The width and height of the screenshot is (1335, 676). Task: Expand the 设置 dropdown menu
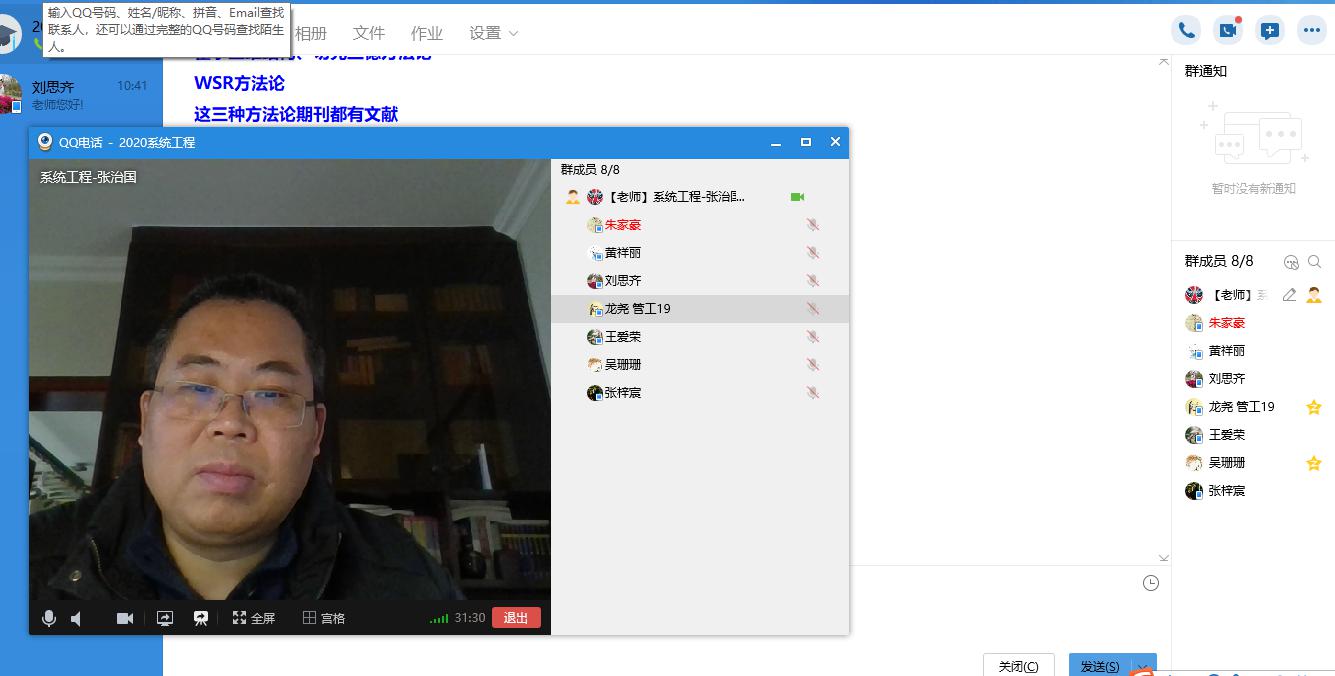pyautogui.click(x=494, y=33)
